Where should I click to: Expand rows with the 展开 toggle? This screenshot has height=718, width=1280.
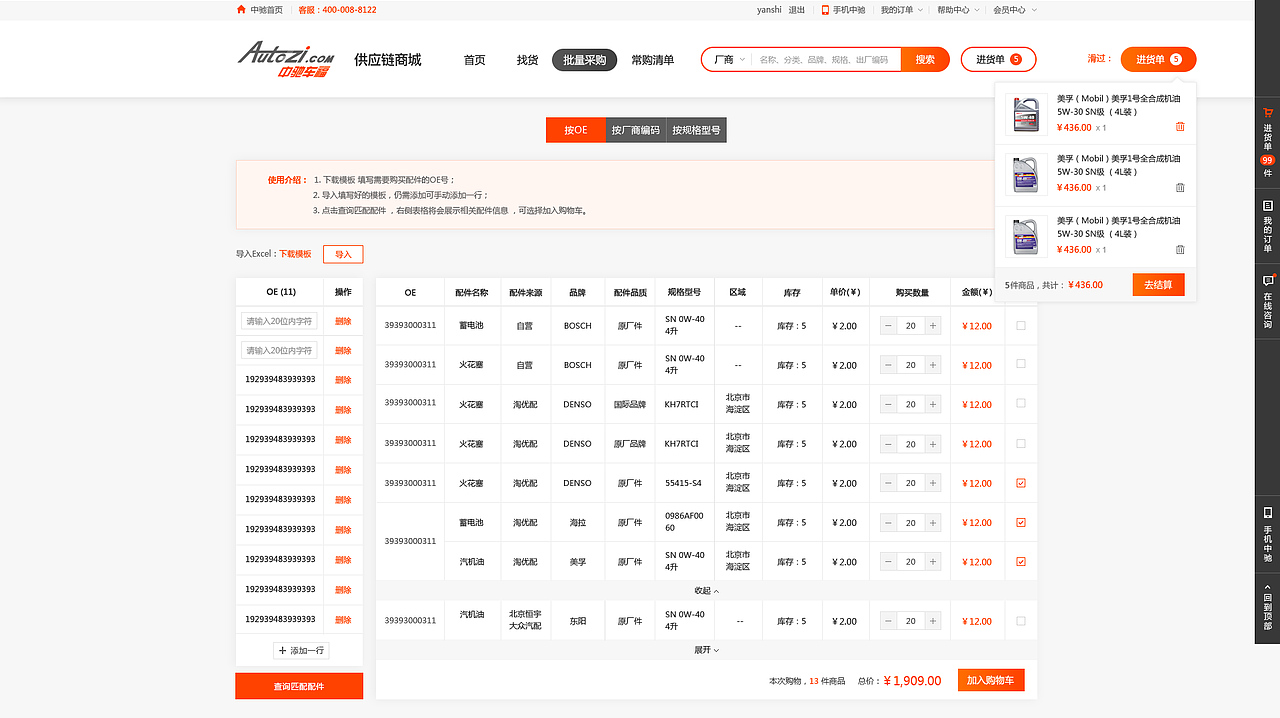706,650
